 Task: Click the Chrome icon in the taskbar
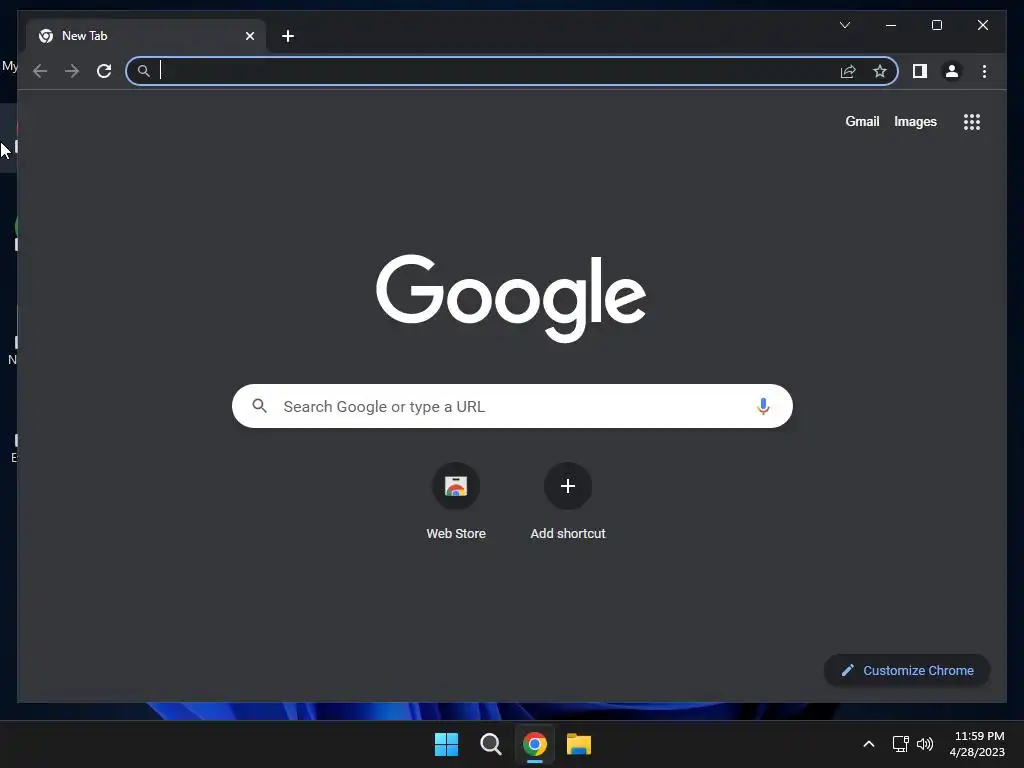535,744
